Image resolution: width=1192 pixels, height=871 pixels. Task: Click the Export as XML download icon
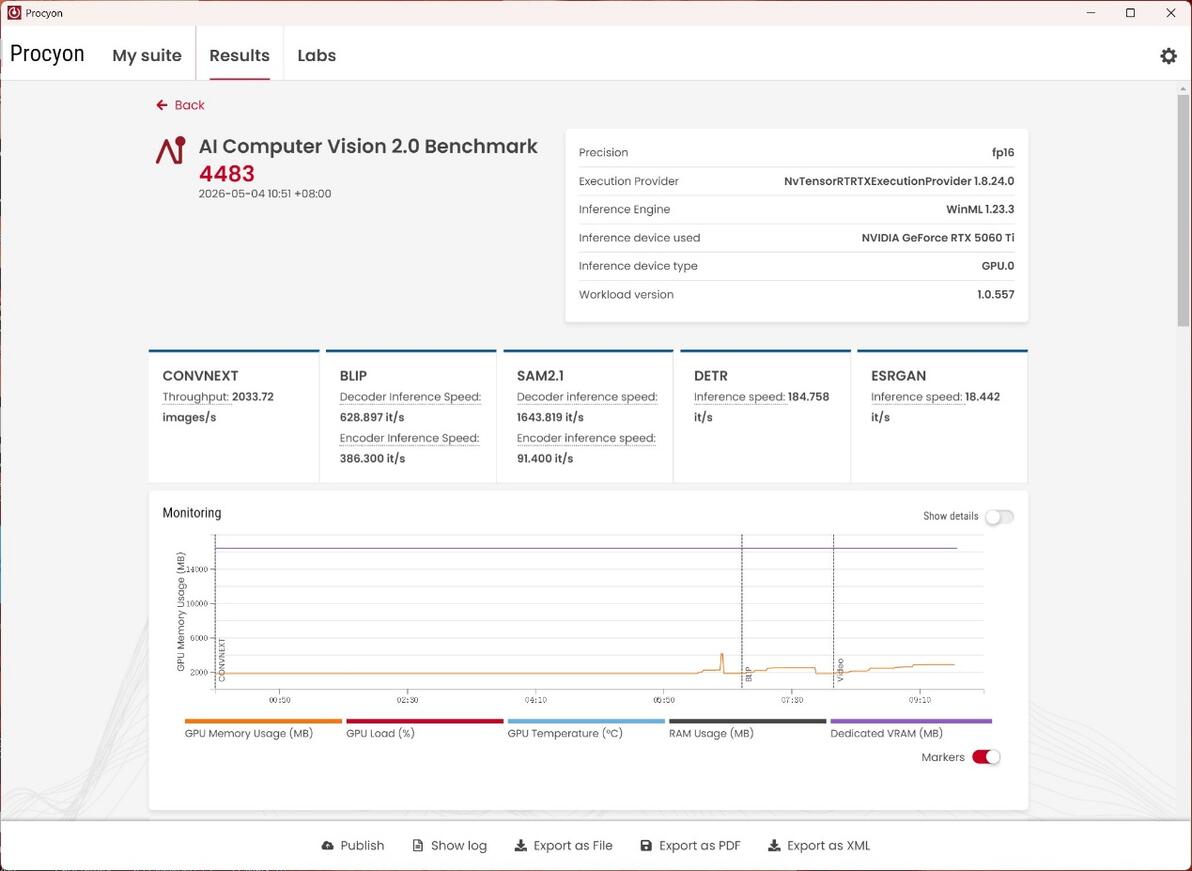click(774, 845)
